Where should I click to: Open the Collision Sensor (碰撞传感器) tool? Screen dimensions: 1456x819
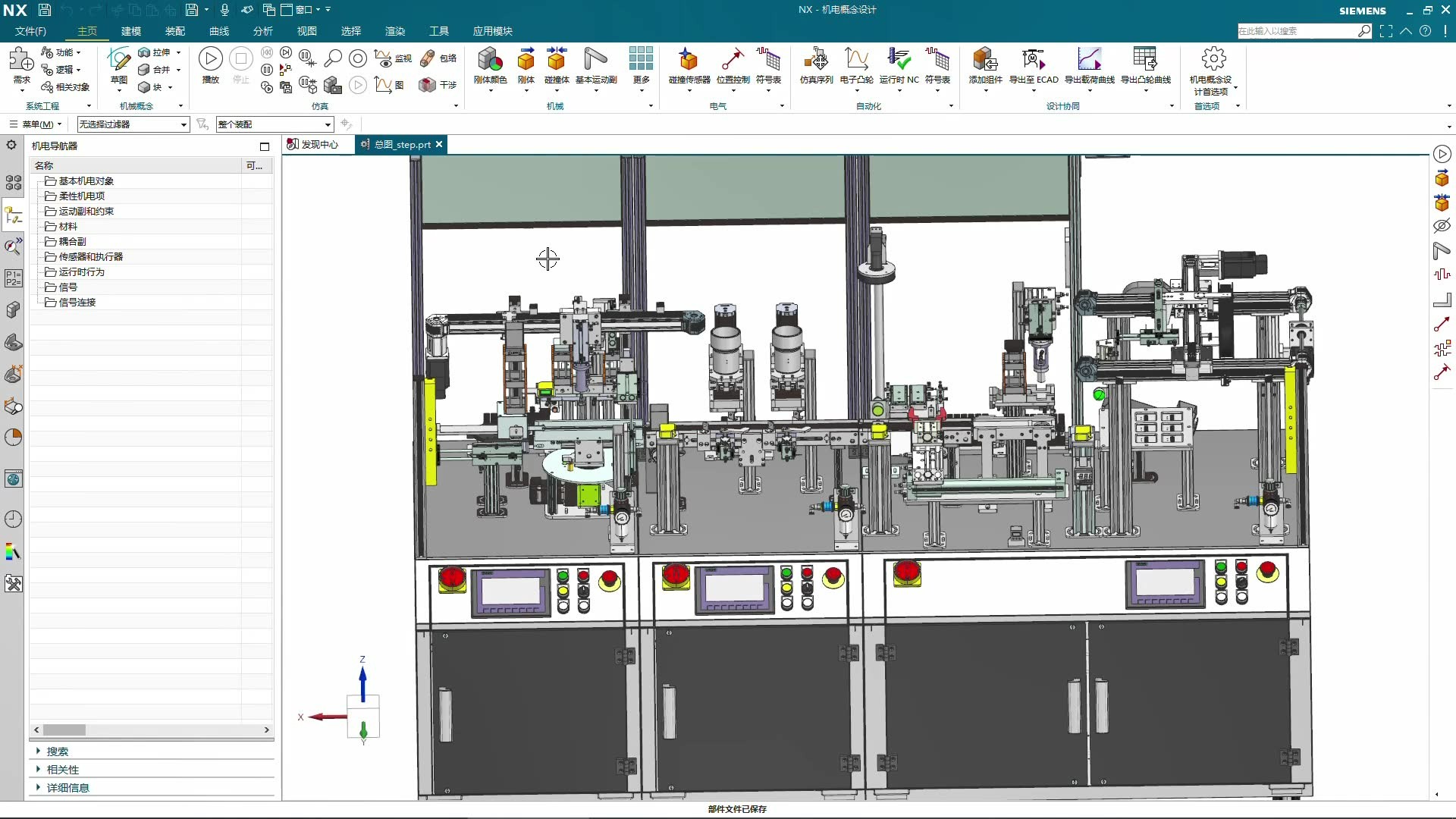pyautogui.click(x=689, y=60)
